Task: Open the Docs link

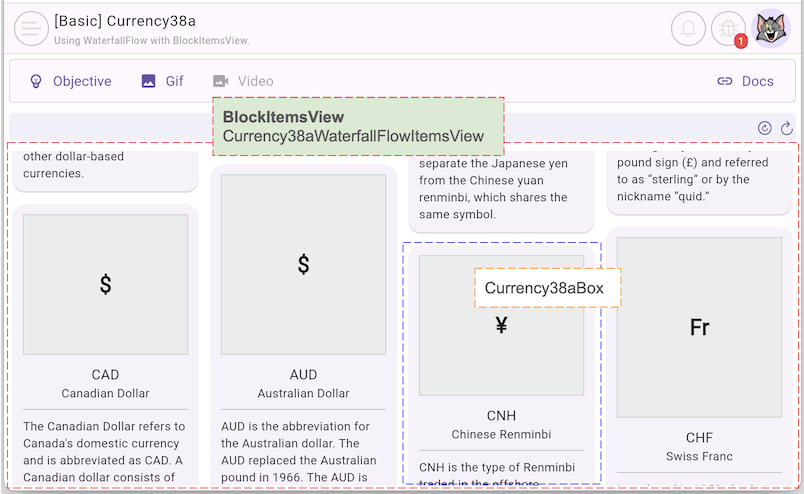Action: [x=757, y=81]
